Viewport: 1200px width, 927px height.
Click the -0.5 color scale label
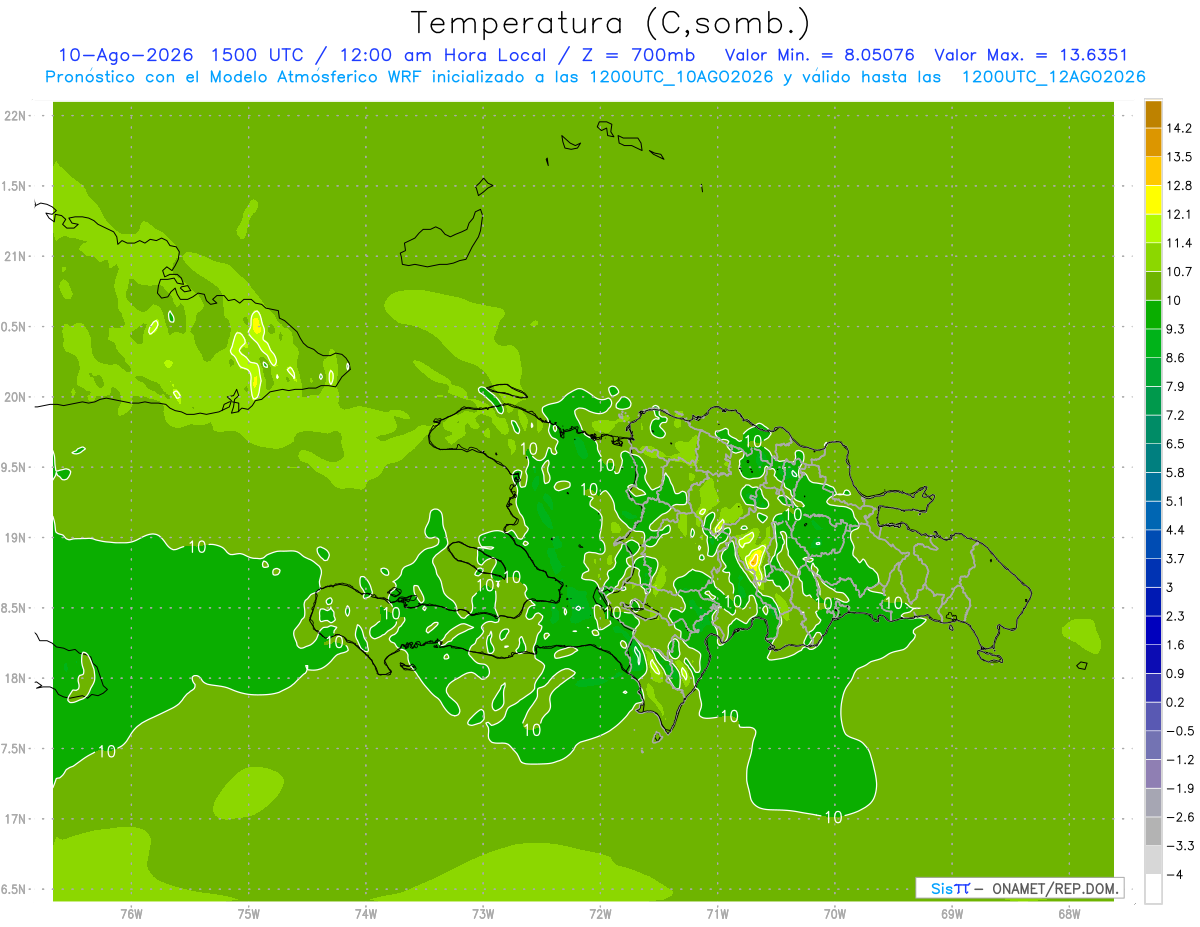[1181, 731]
